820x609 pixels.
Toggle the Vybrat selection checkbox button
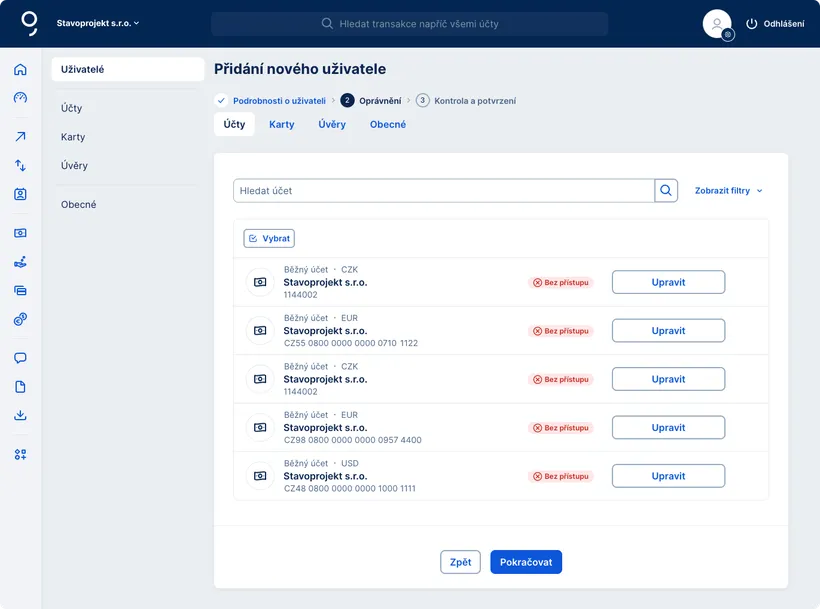pos(269,239)
